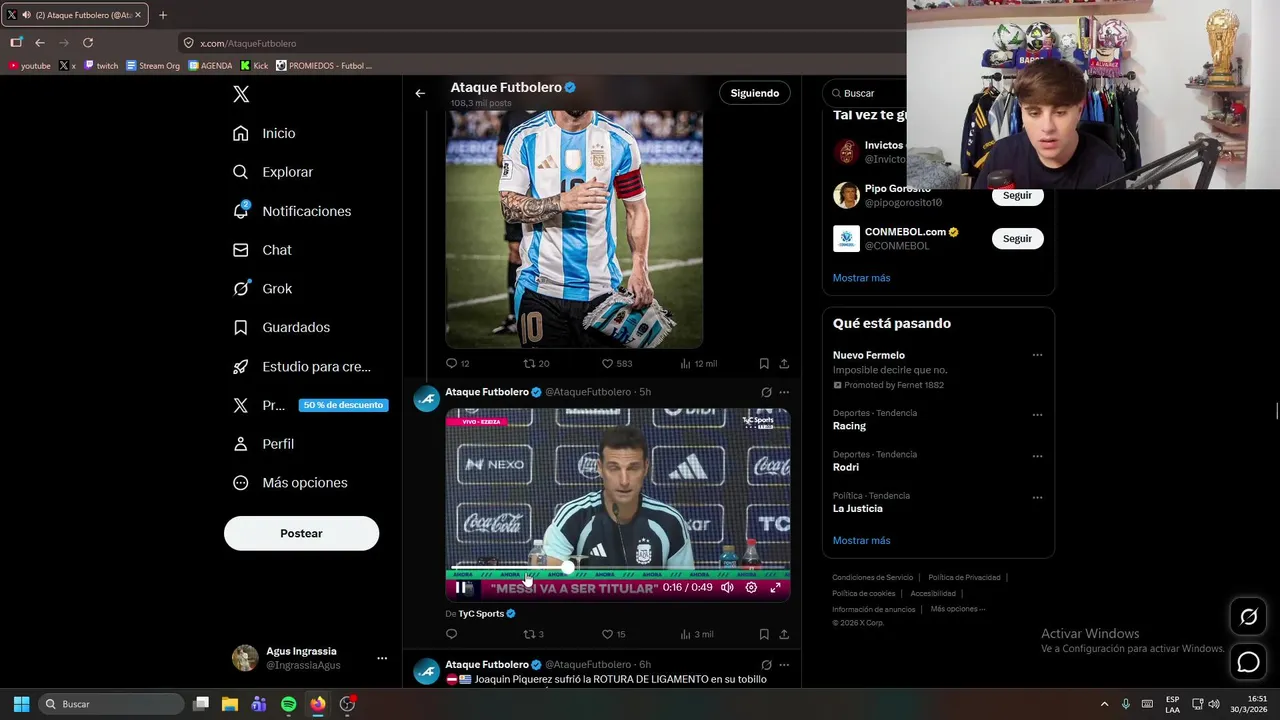Open account menu dots next to Agus Ingrassia
The image size is (1280, 720).
[x=382, y=658]
